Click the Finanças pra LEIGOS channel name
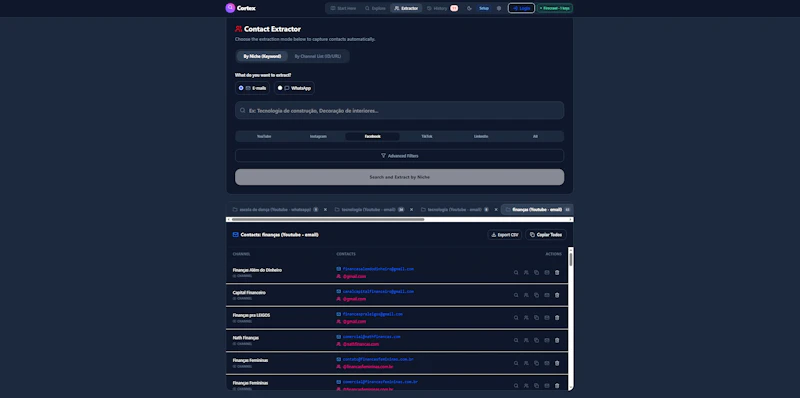Image resolution: width=800 pixels, height=398 pixels. tap(252, 315)
